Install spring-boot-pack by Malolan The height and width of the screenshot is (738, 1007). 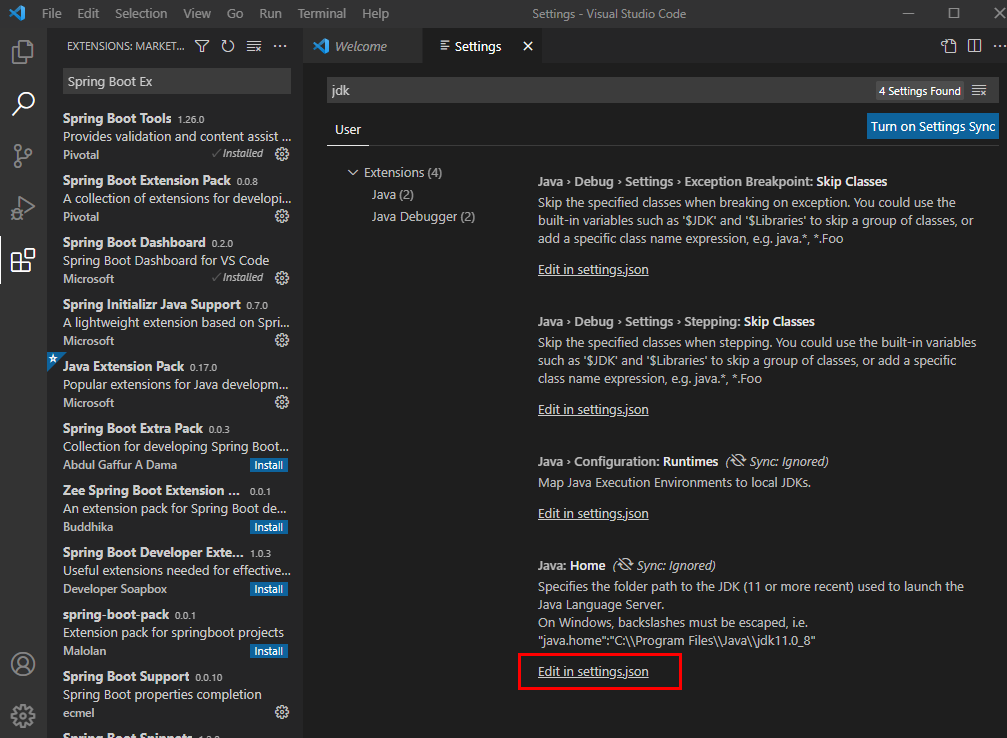268,651
